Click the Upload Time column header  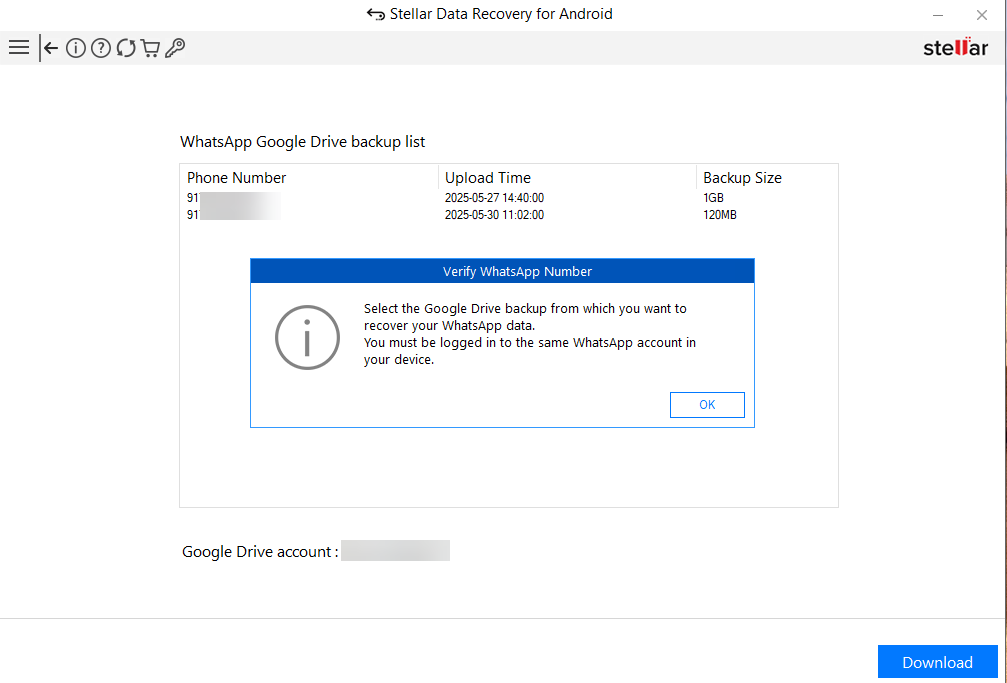point(488,178)
